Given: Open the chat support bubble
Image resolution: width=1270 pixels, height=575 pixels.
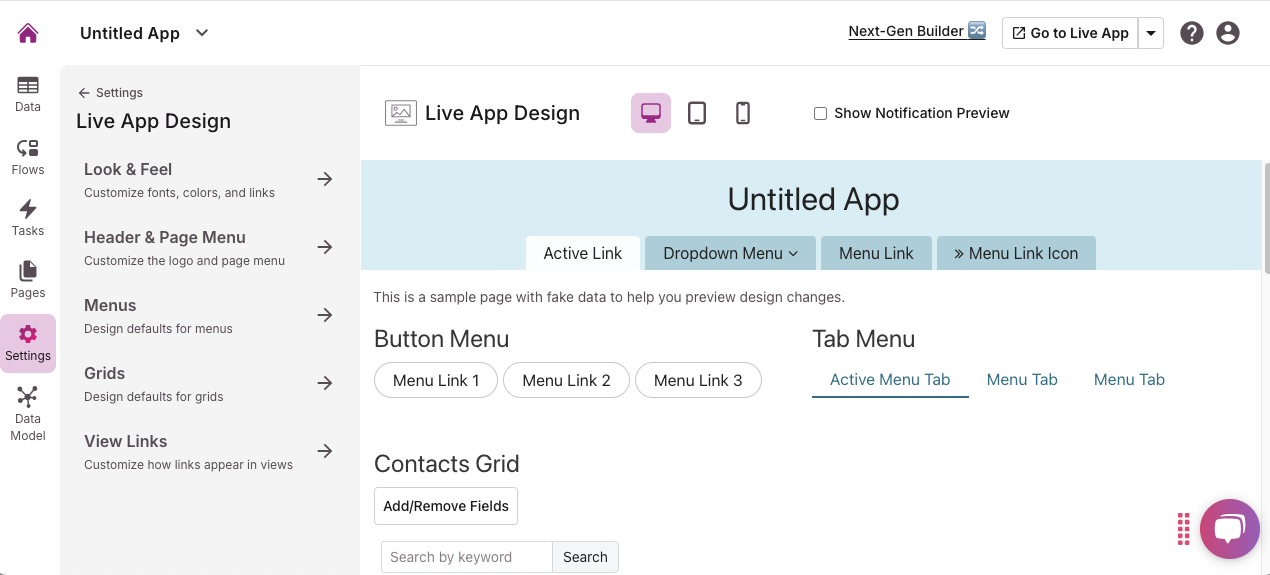Looking at the screenshot, I should 1229,529.
